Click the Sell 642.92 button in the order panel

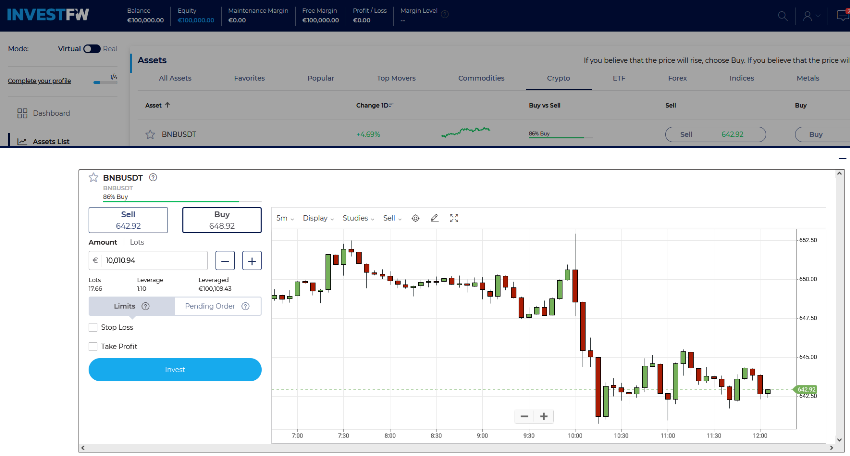(x=129, y=220)
